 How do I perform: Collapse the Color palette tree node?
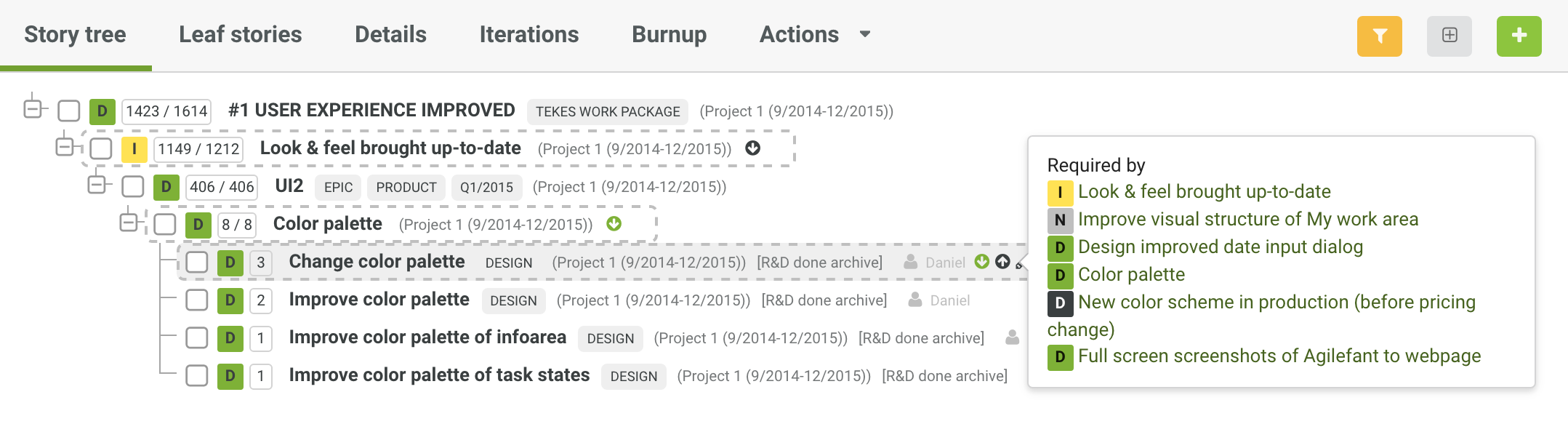coord(129,221)
